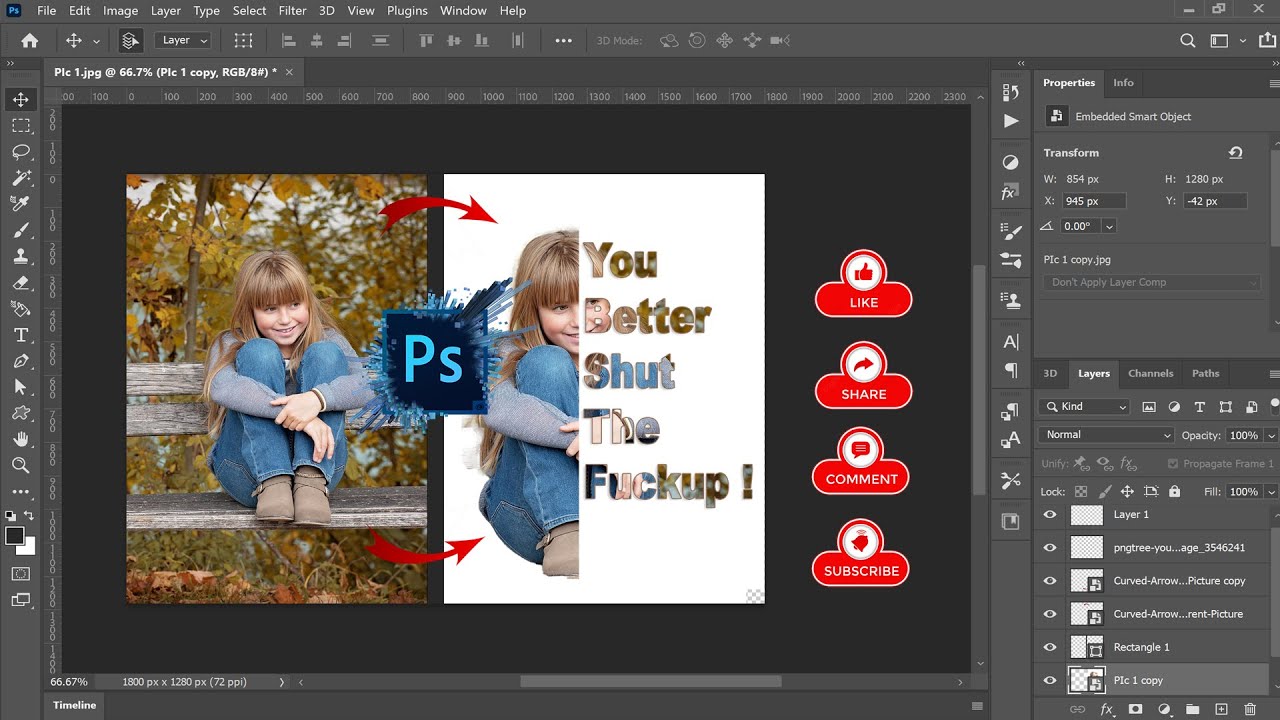Open the auto-select Layer dropdown
1280x720 pixels.
(183, 41)
